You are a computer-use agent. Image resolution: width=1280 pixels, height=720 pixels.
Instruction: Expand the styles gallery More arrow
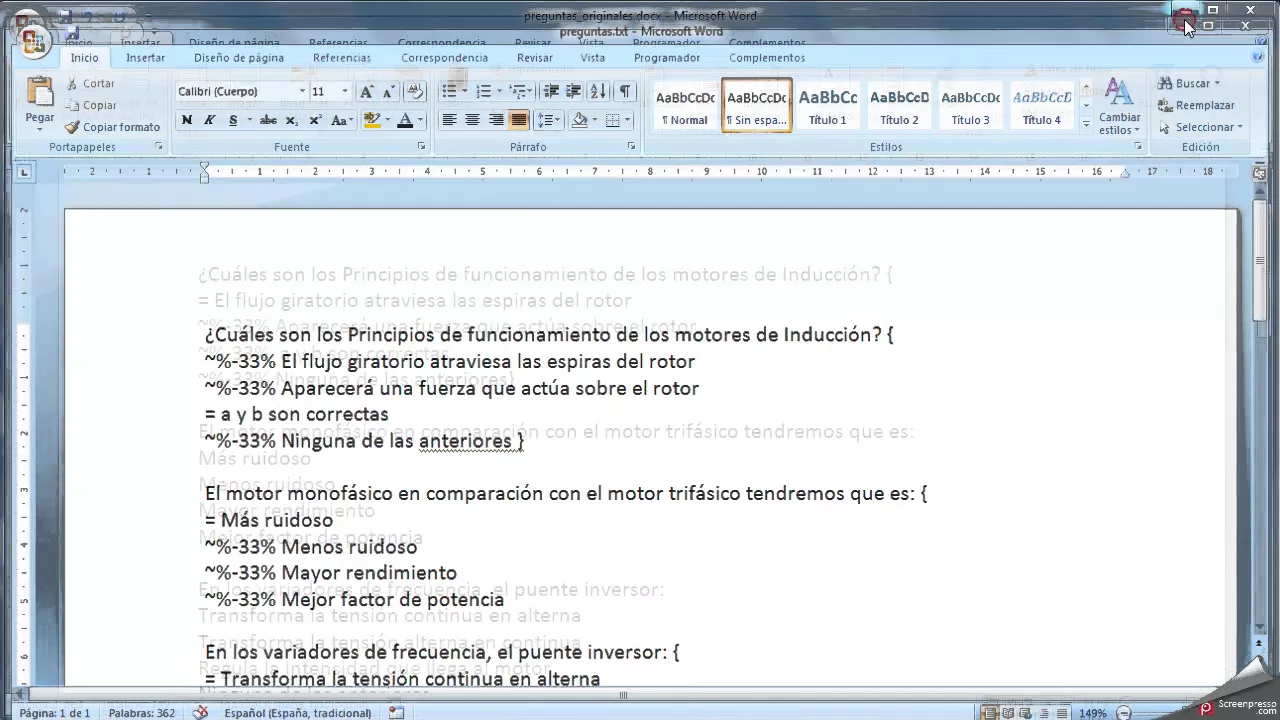(x=1086, y=124)
